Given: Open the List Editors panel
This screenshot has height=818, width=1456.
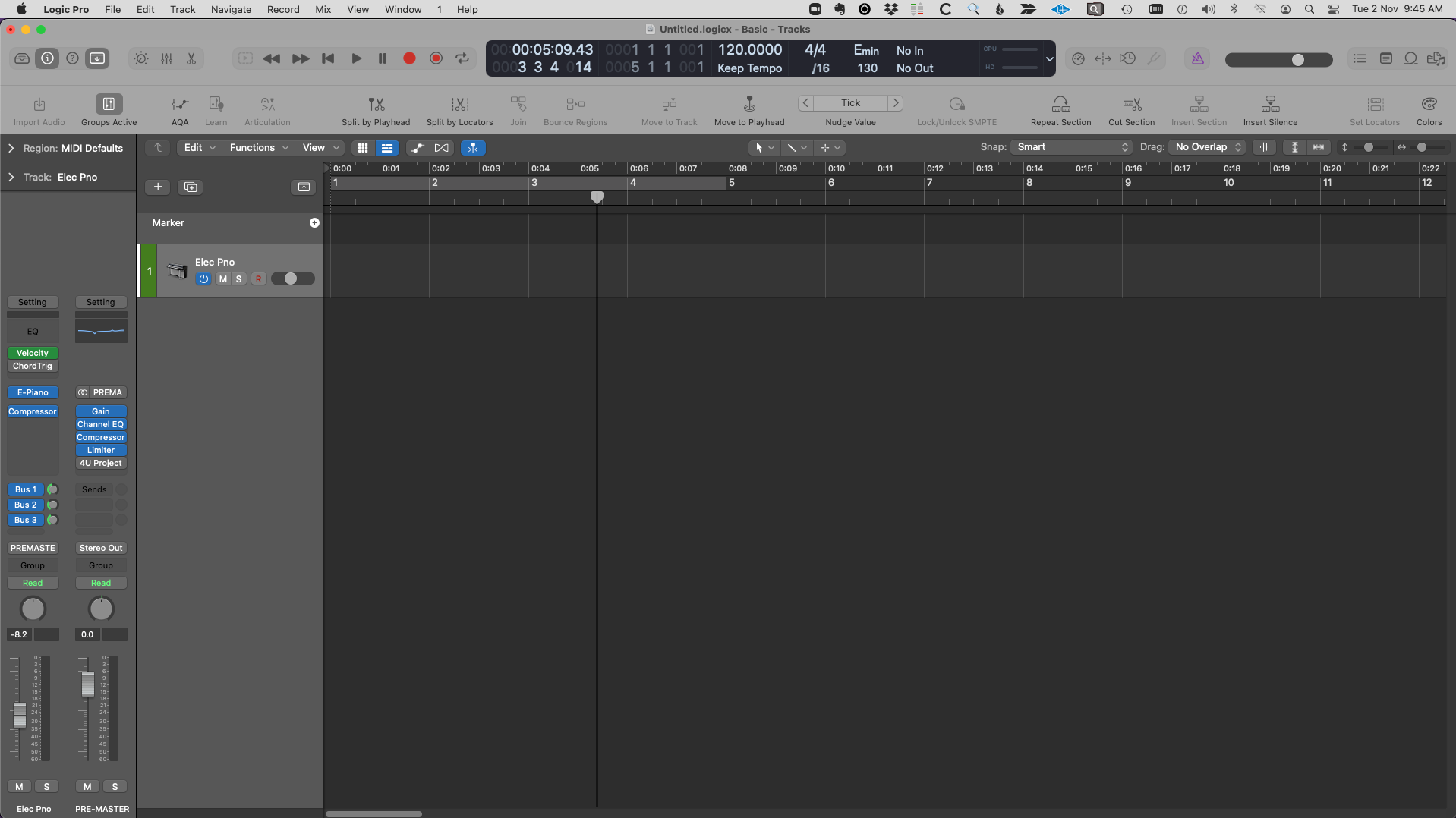Looking at the screenshot, I should pos(1360,58).
